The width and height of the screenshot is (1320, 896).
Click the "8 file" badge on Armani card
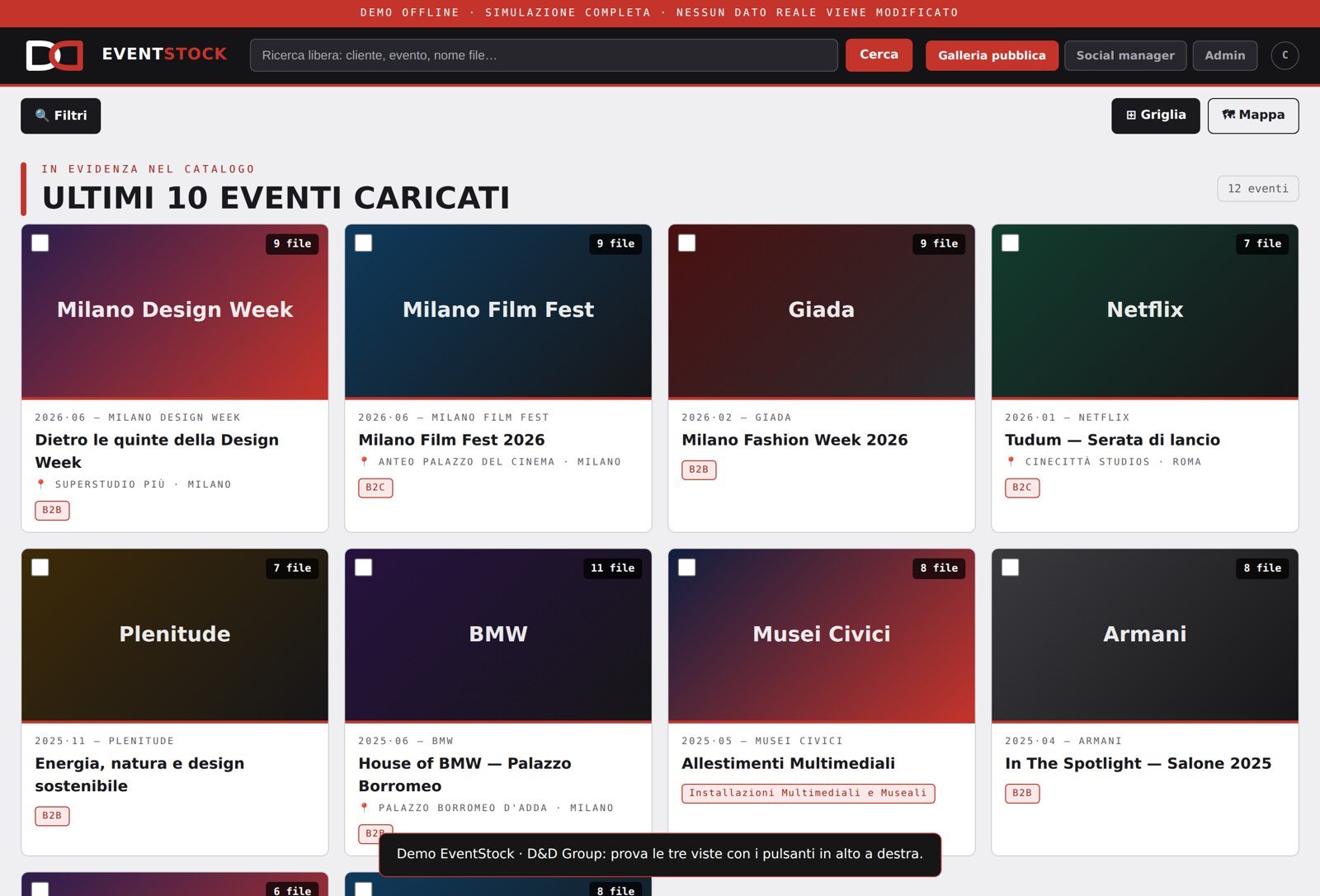tap(1262, 568)
